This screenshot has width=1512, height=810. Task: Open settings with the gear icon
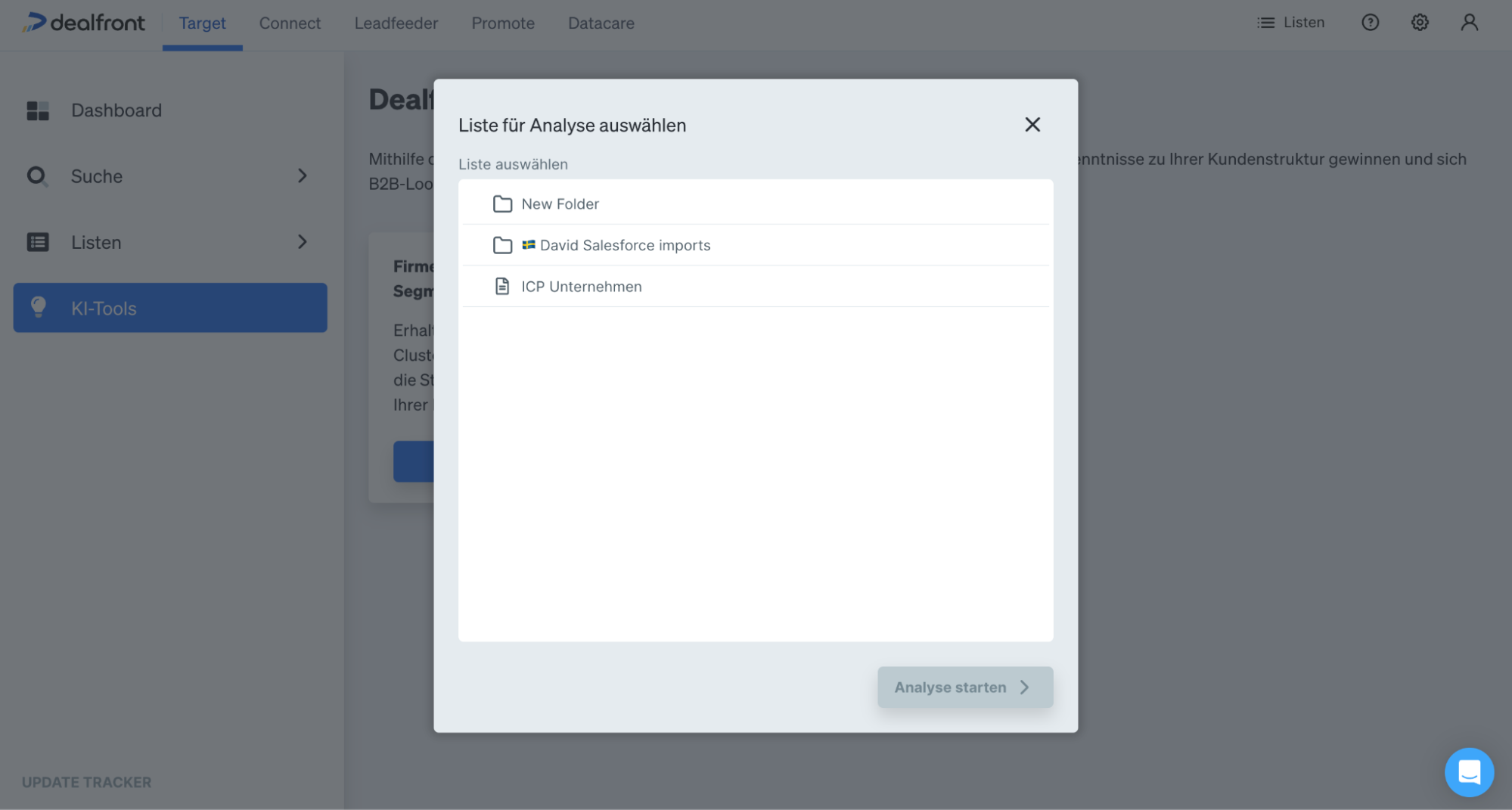point(1420,22)
